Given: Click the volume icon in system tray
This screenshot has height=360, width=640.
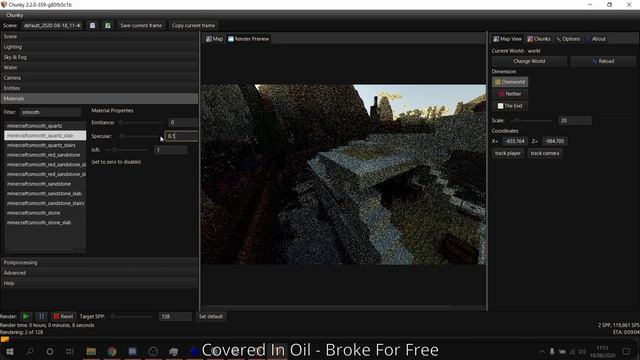Looking at the screenshot, I should [582, 351].
